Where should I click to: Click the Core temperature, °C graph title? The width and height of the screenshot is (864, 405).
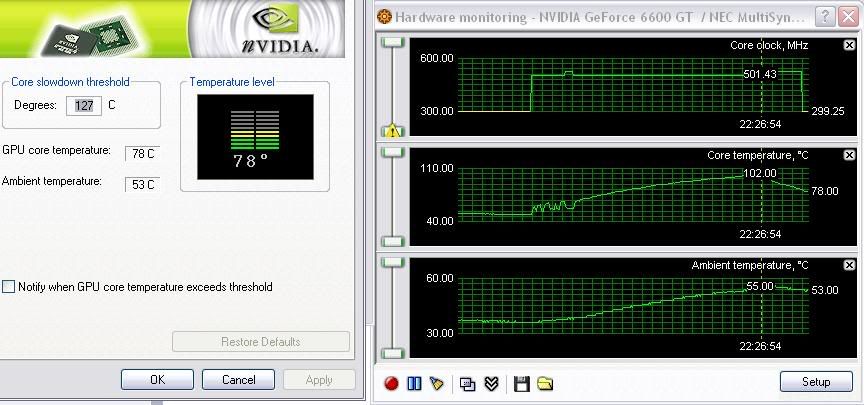click(758, 155)
